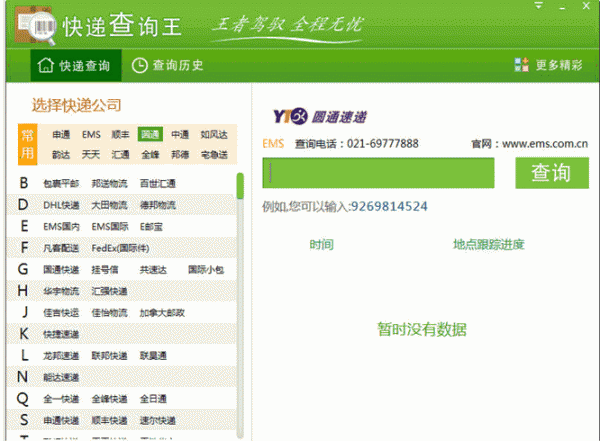The width and height of the screenshot is (600, 441).
Task: Click the orange 常用 category label
Action: pyautogui.click(x=28, y=144)
